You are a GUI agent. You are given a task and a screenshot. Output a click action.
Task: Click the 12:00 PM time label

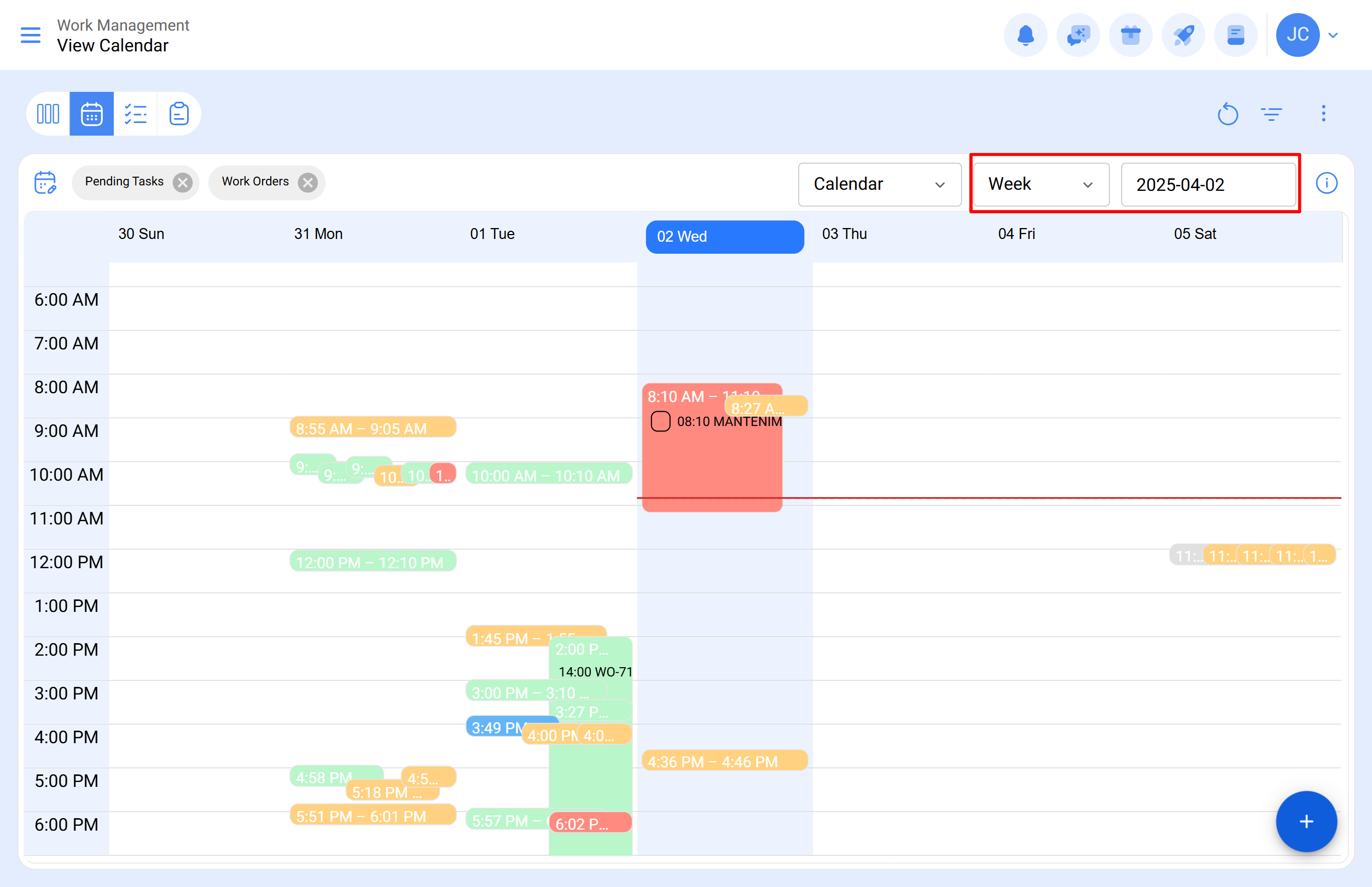(x=66, y=563)
